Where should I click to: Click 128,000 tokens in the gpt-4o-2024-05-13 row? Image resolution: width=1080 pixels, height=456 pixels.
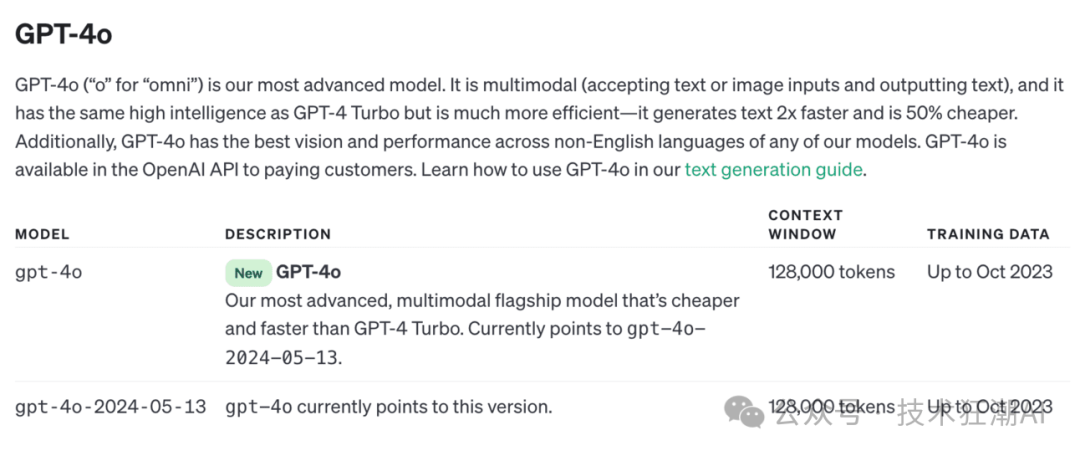coord(831,407)
